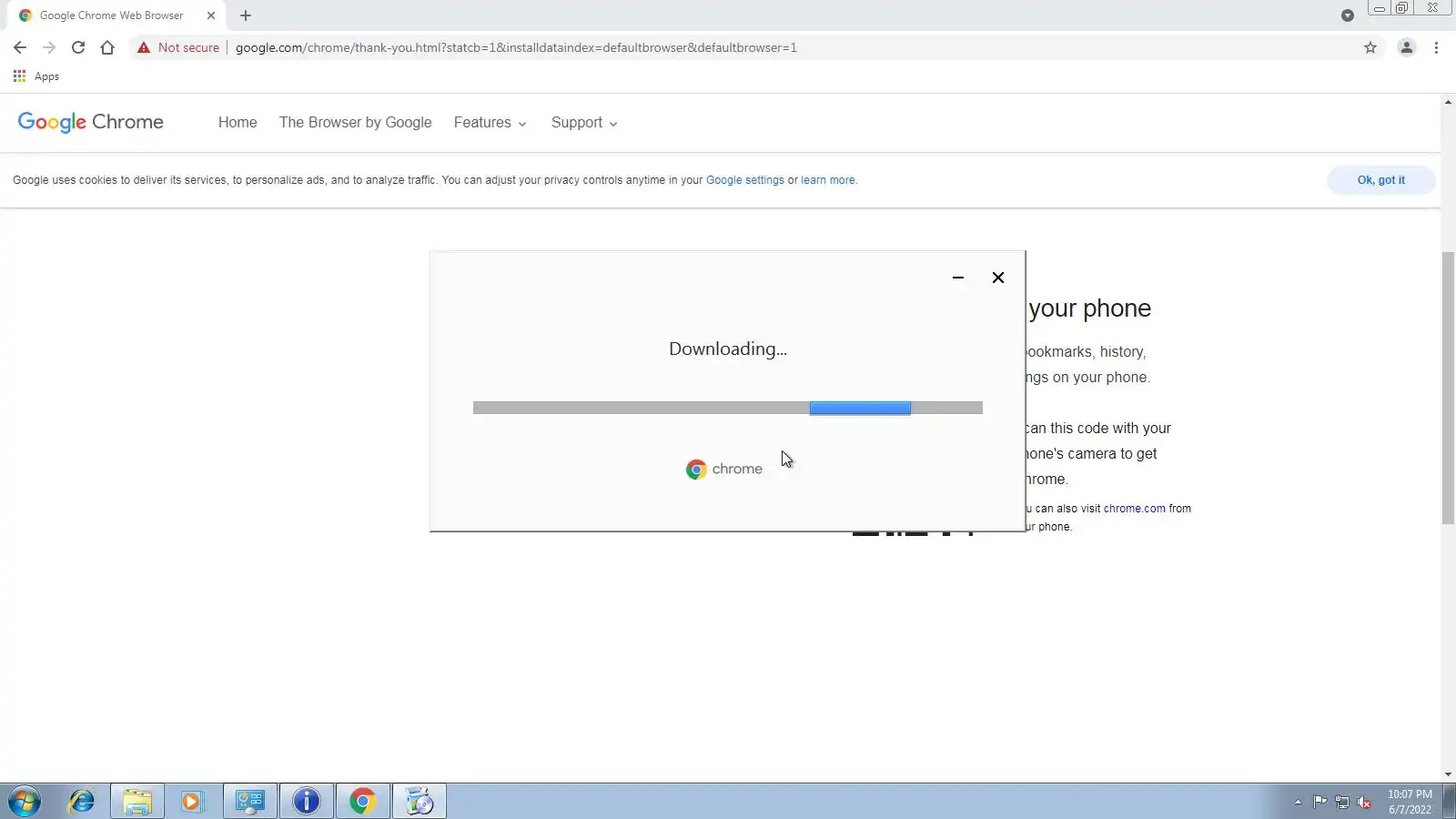The image size is (1456, 819).
Task: Click the scrollbar up arrow
Action: tap(1448, 102)
